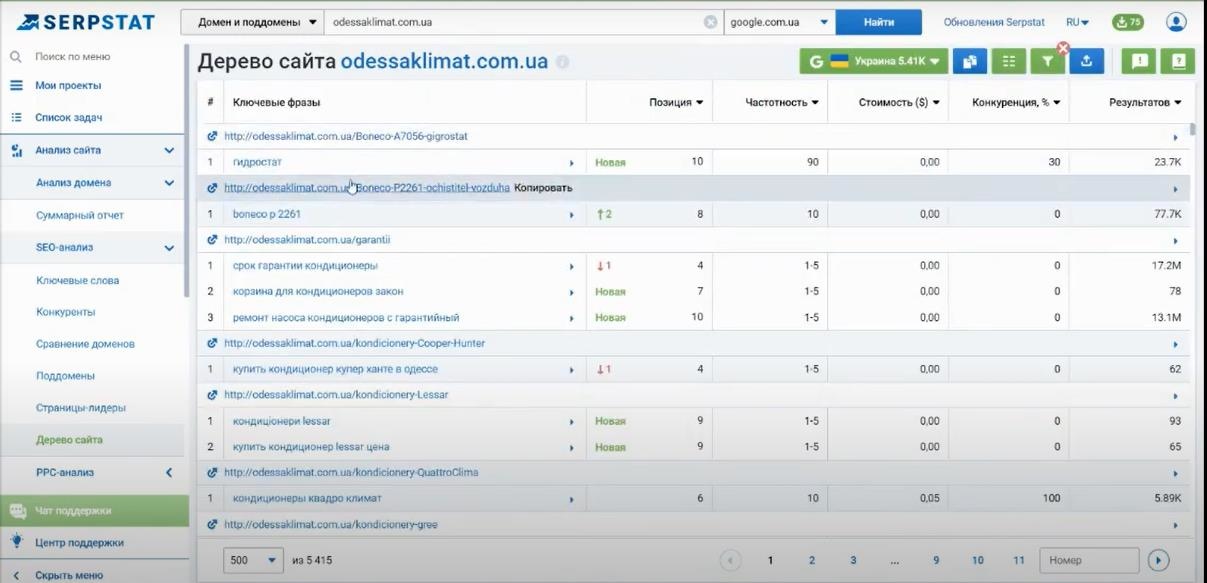Open the keyword гидростат link
1207x583 pixels.
256,162
